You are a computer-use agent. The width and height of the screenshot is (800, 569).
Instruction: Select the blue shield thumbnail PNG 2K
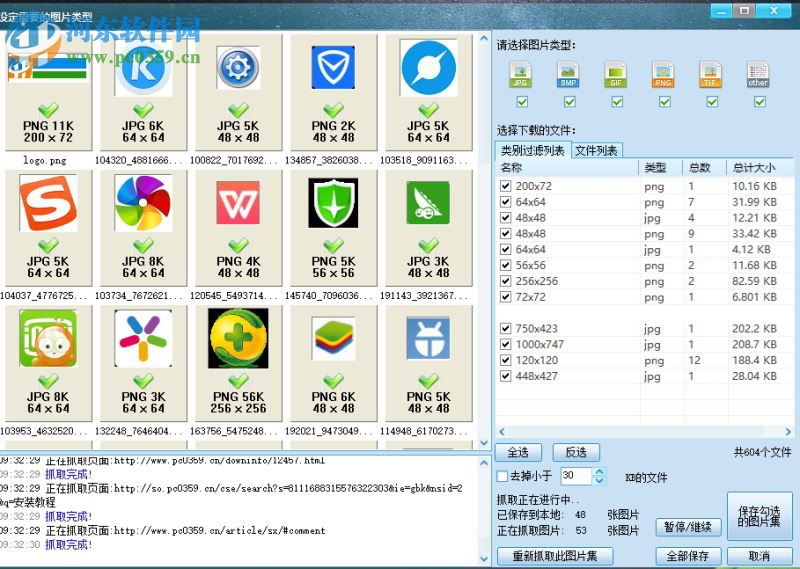pos(334,93)
